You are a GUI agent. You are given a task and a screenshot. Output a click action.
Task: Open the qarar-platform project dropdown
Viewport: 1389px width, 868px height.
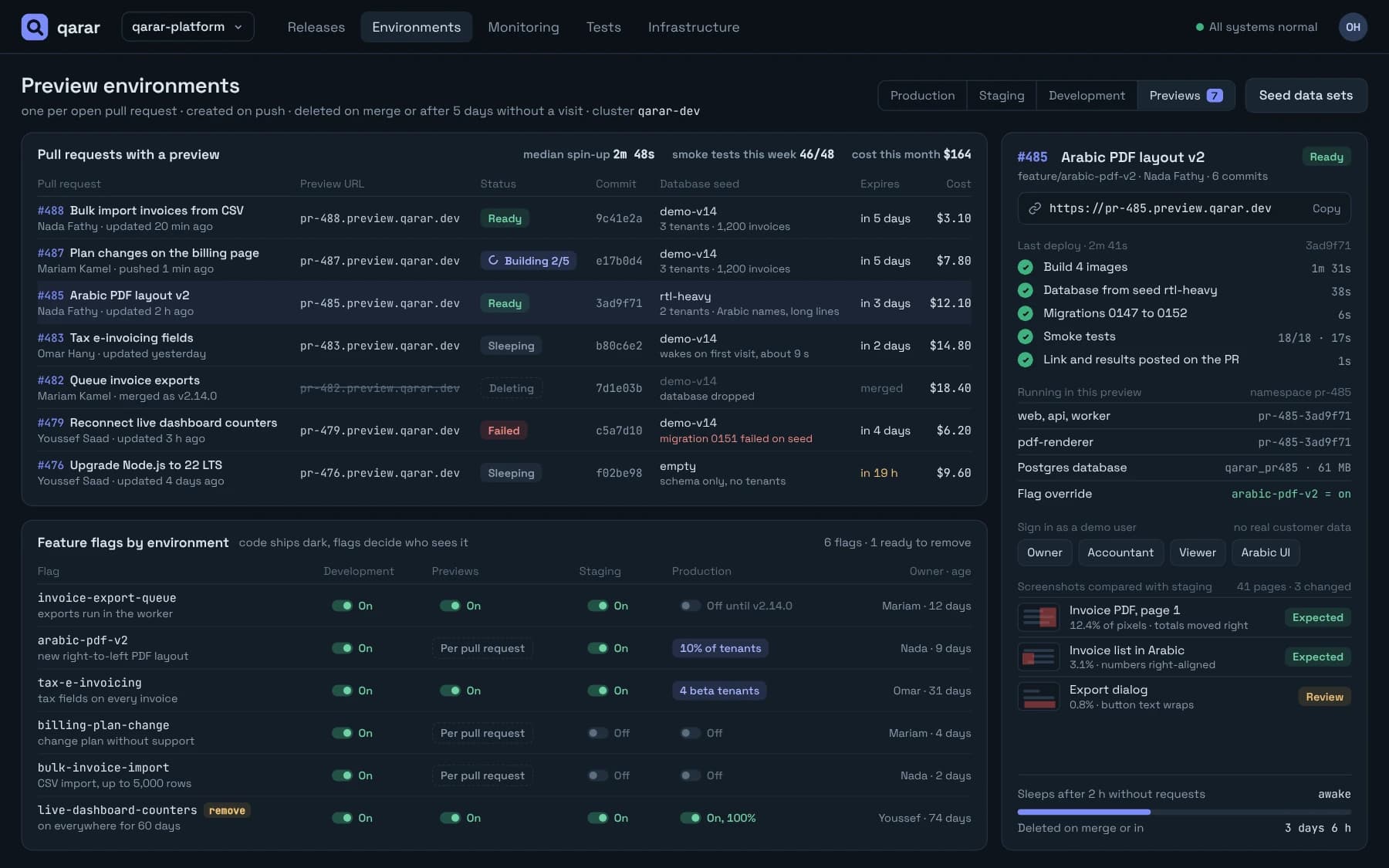(x=188, y=27)
